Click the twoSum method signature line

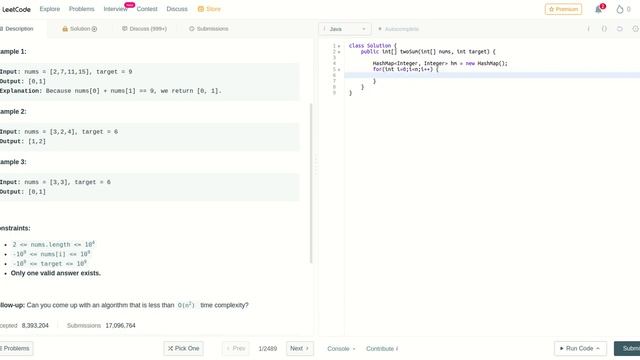tap(428, 52)
